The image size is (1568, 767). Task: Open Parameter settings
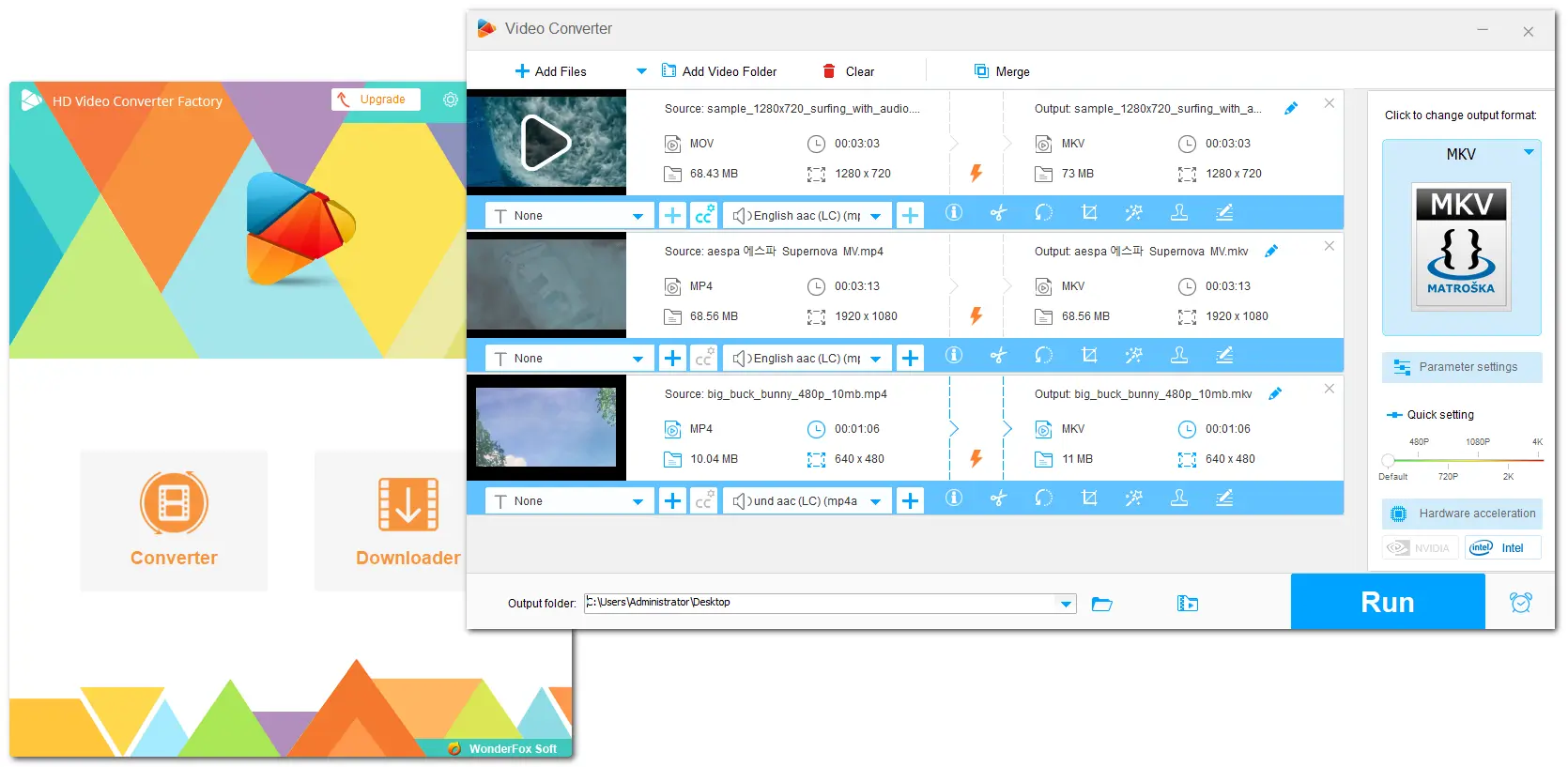point(1462,367)
